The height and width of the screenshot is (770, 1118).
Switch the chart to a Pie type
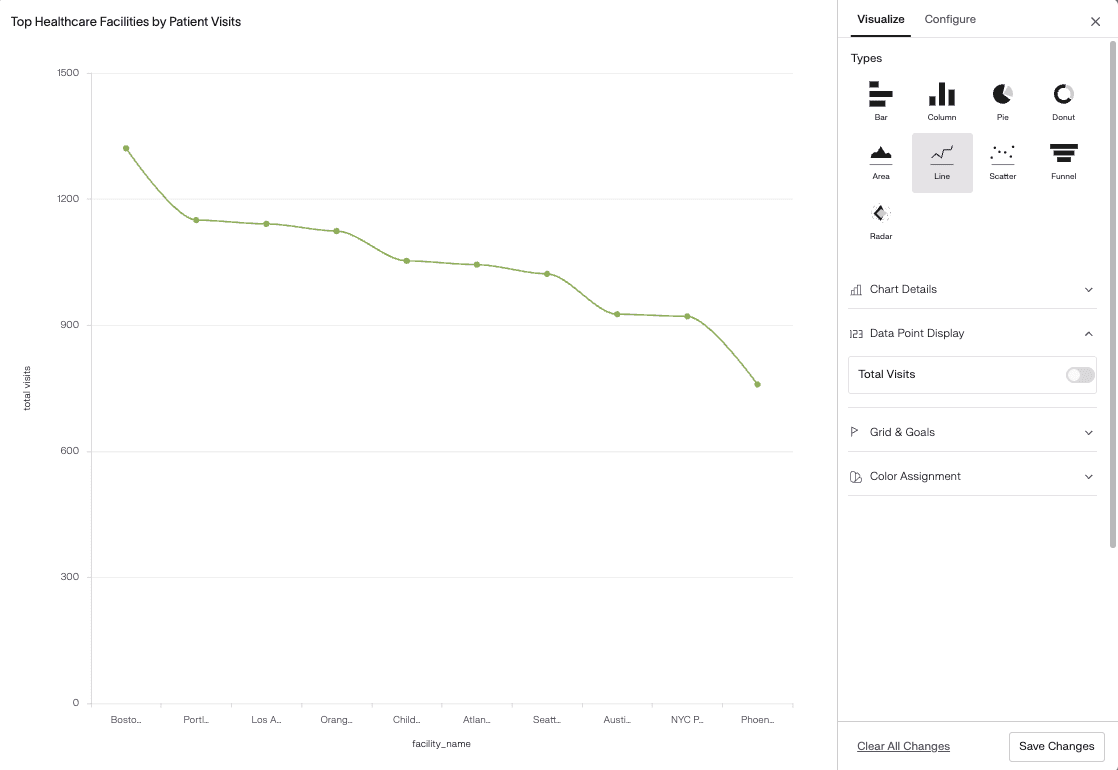click(x=1002, y=97)
